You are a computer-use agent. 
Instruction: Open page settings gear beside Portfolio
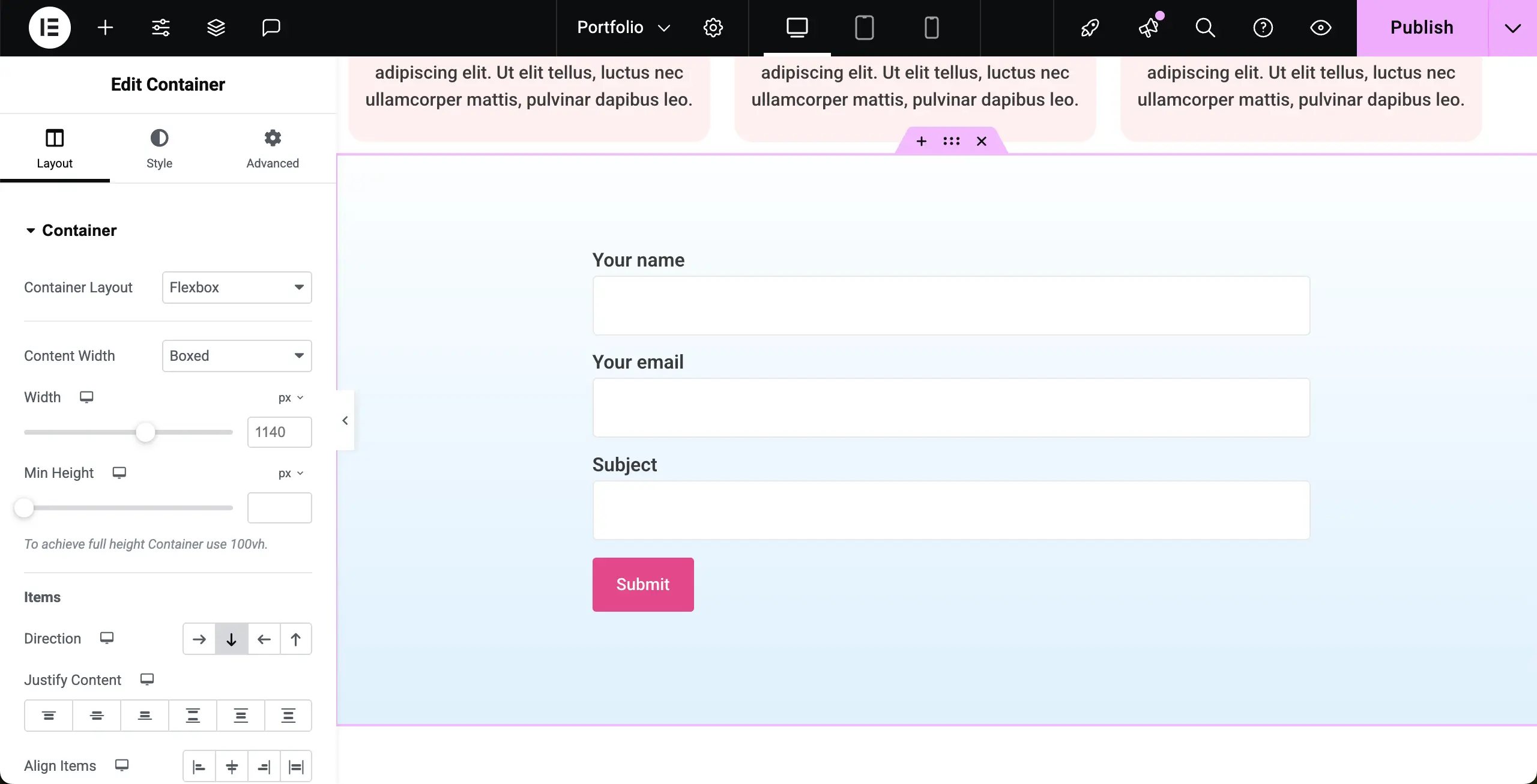pos(713,28)
